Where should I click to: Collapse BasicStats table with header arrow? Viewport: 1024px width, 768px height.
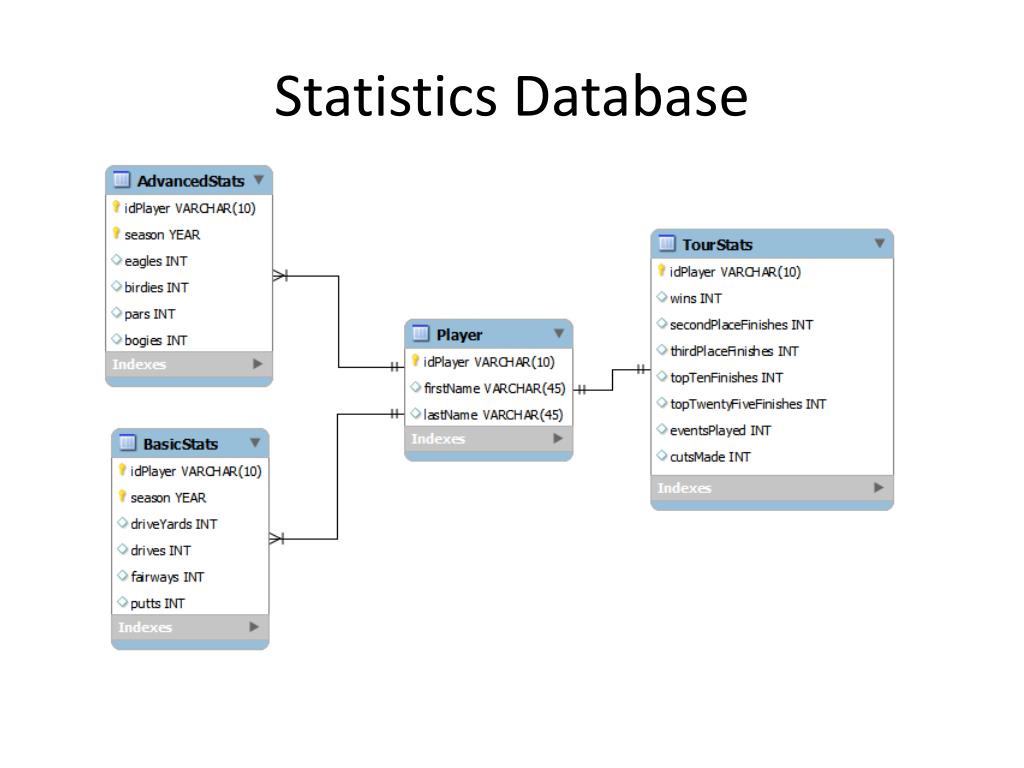[x=255, y=442]
